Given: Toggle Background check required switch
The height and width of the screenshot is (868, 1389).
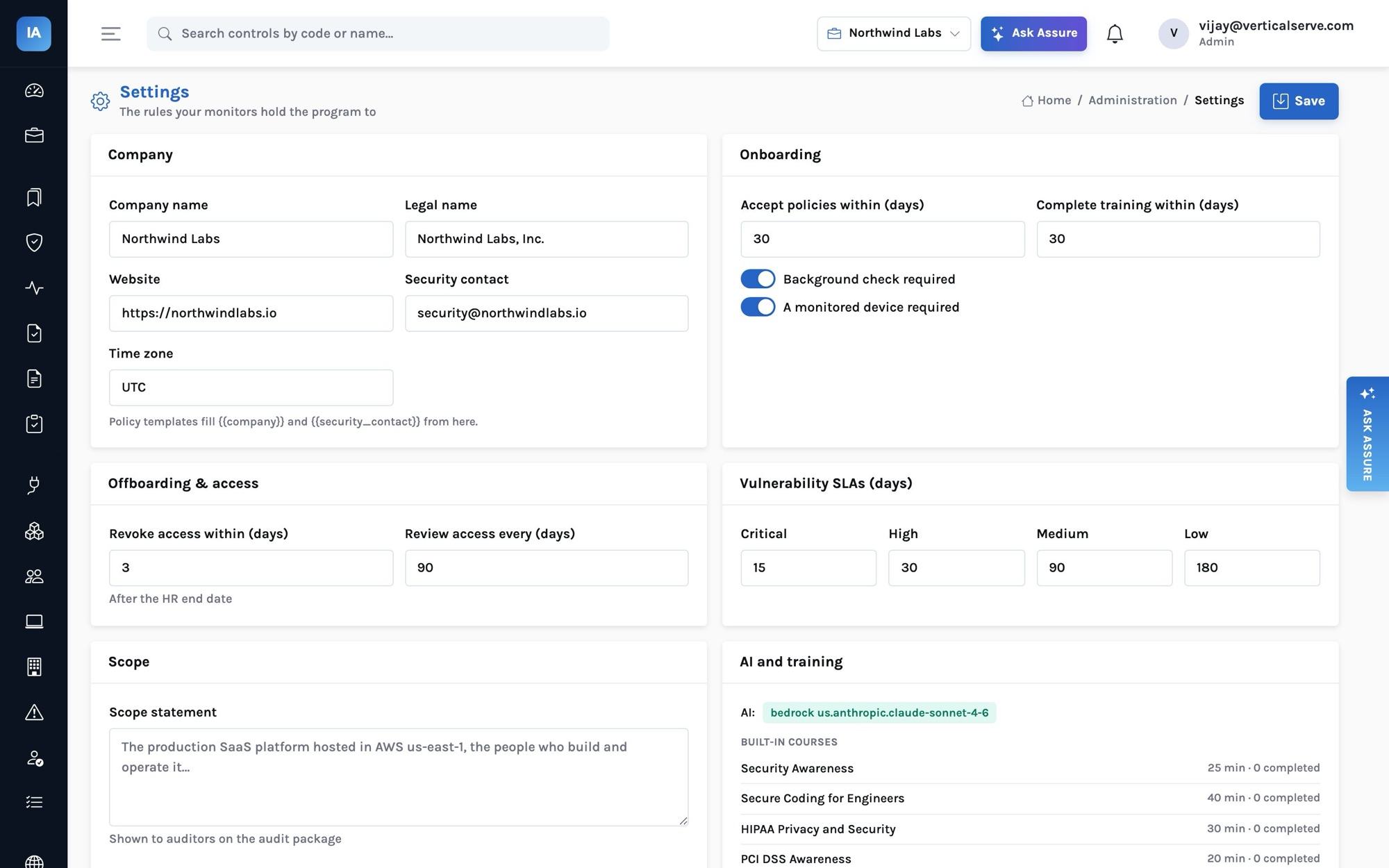Looking at the screenshot, I should click(758, 279).
